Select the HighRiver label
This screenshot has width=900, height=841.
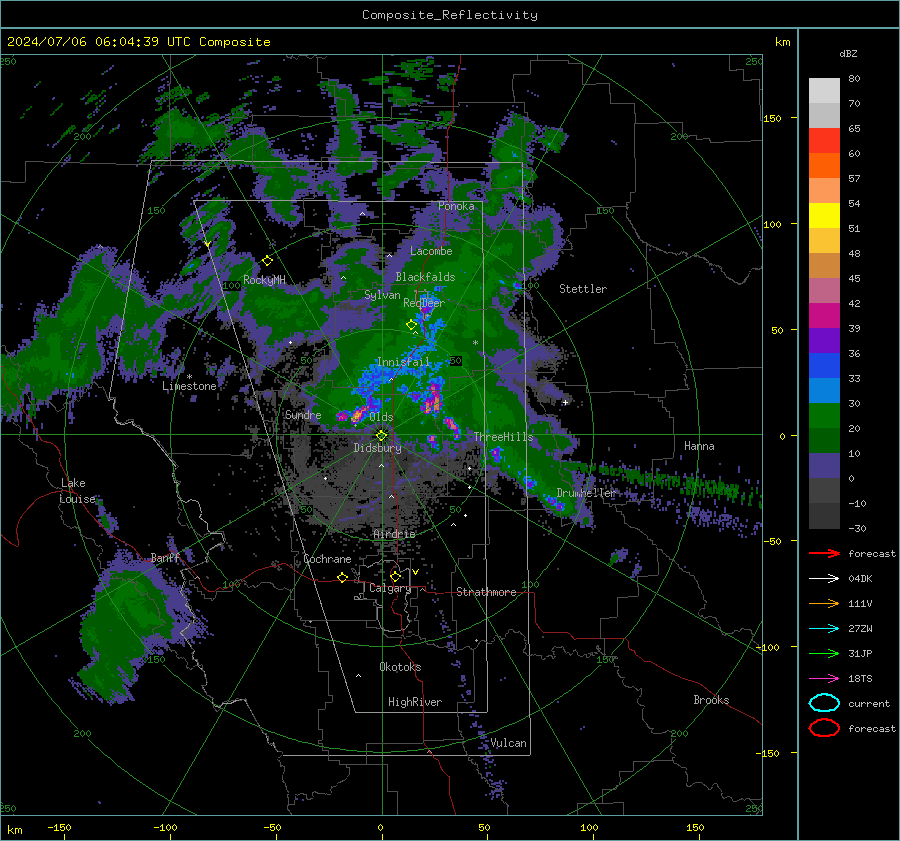click(415, 702)
